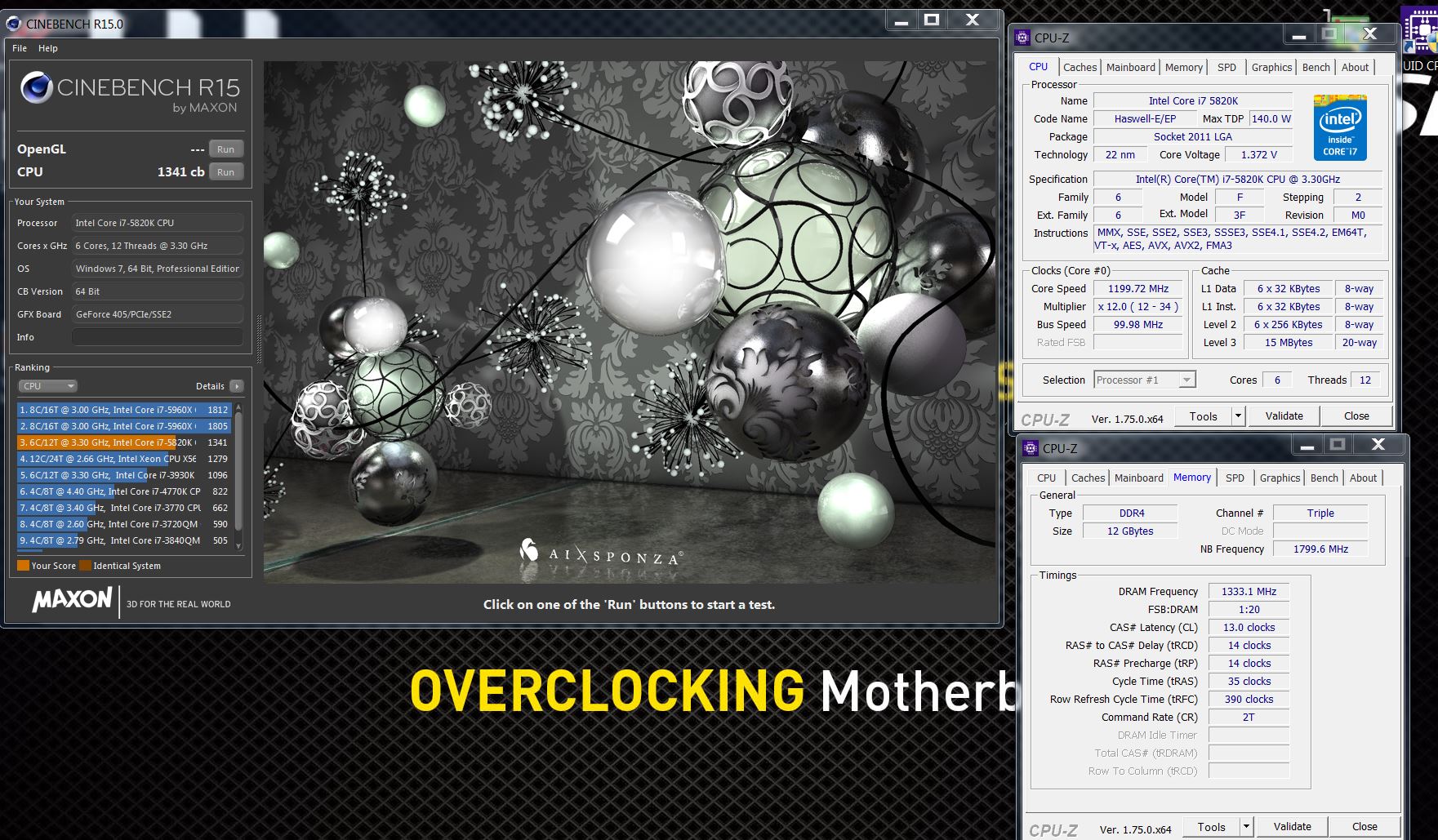This screenshot has height=840, width=1438.
Task: Click Close button in lower CPU-Z window
Action: (1365, 827)
